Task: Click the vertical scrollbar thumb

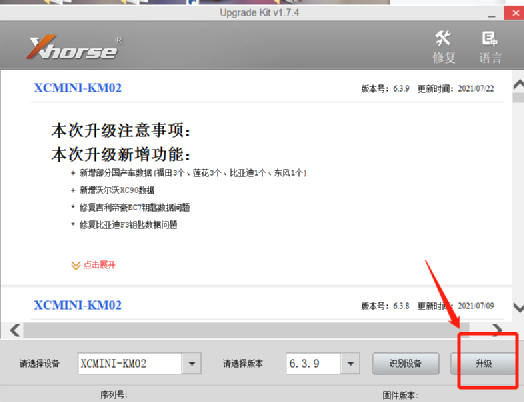Action: pos(519,98)
